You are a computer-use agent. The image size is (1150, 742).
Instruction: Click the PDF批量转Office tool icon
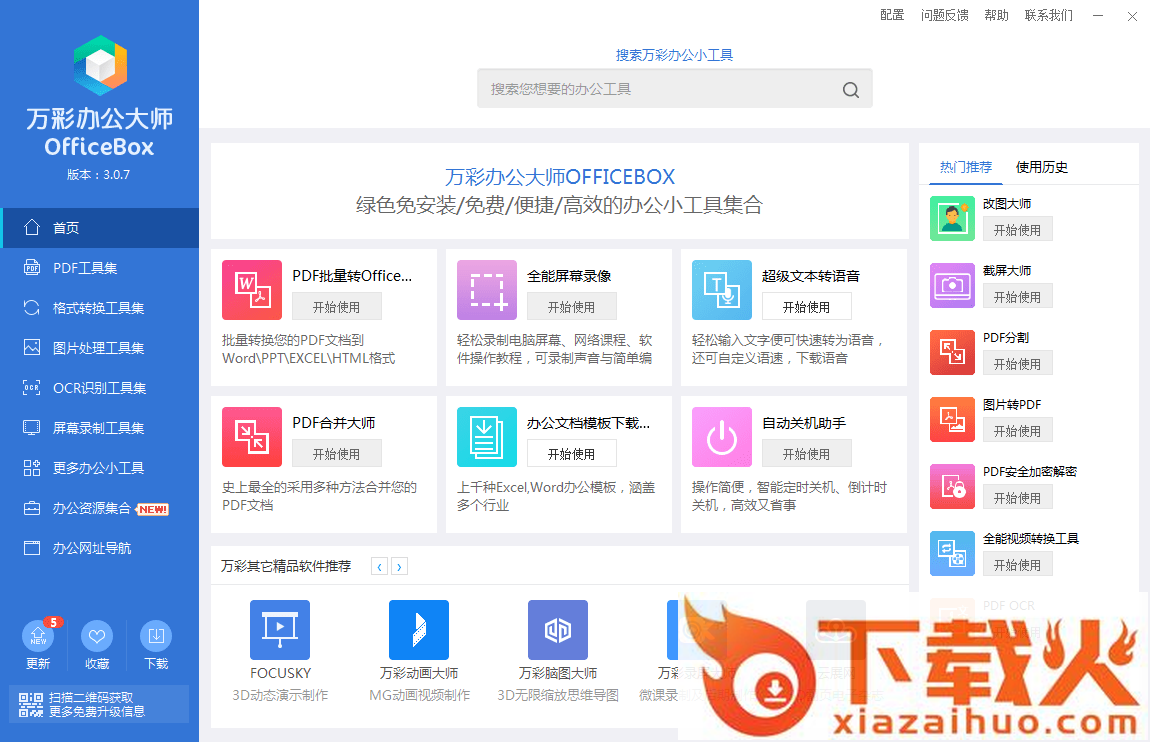(x=252, y=290)
